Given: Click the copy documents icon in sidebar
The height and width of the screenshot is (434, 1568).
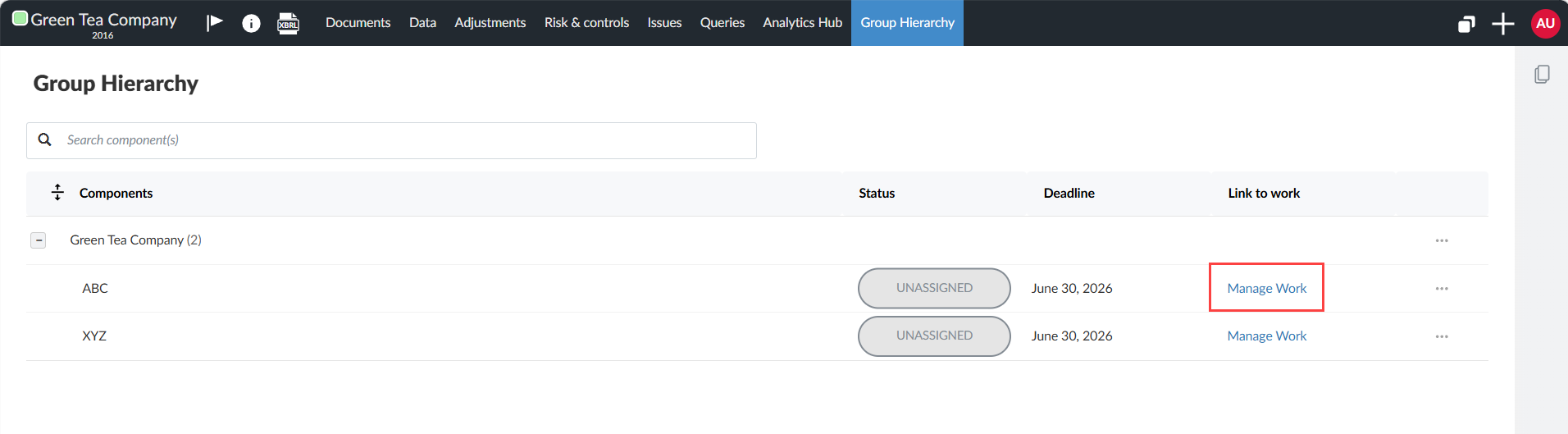Looking at the screenshot, I should 1542,75.
